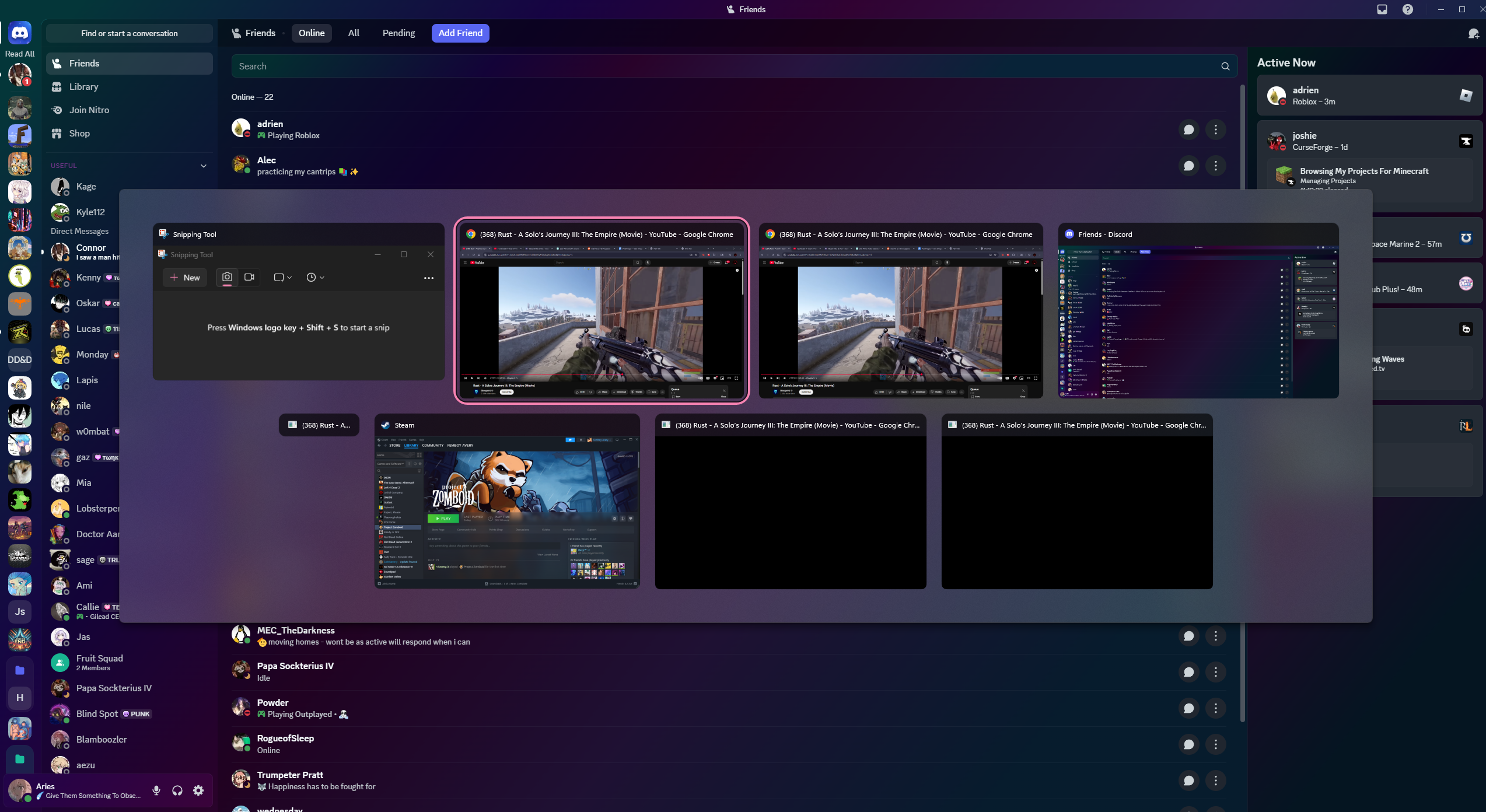Image resolution: width=1486 pixels, height=812 pixels.
Task: Click Read All under home icon
Action: tap(20, 54)
